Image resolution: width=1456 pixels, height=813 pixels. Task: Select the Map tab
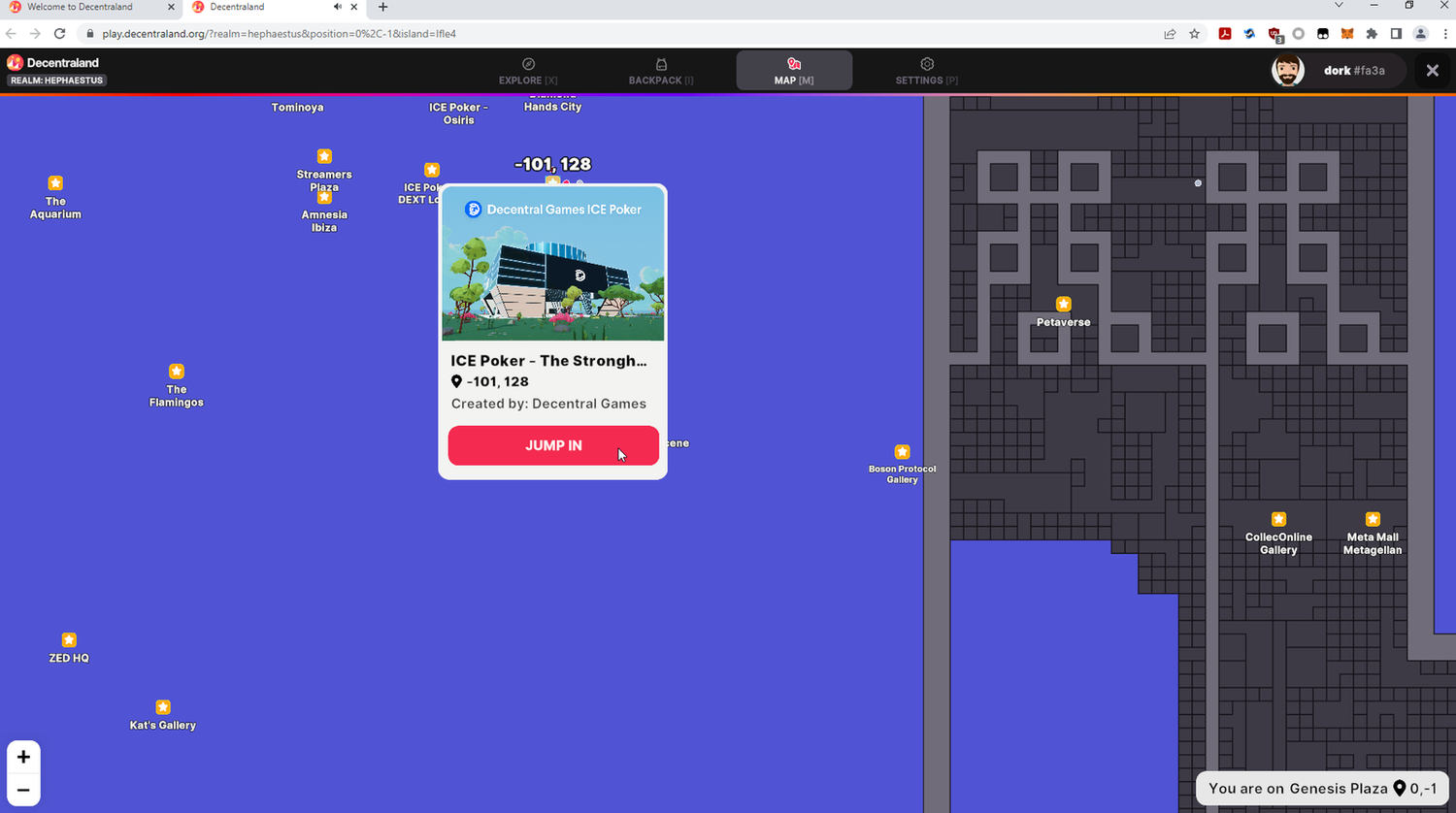794,71
